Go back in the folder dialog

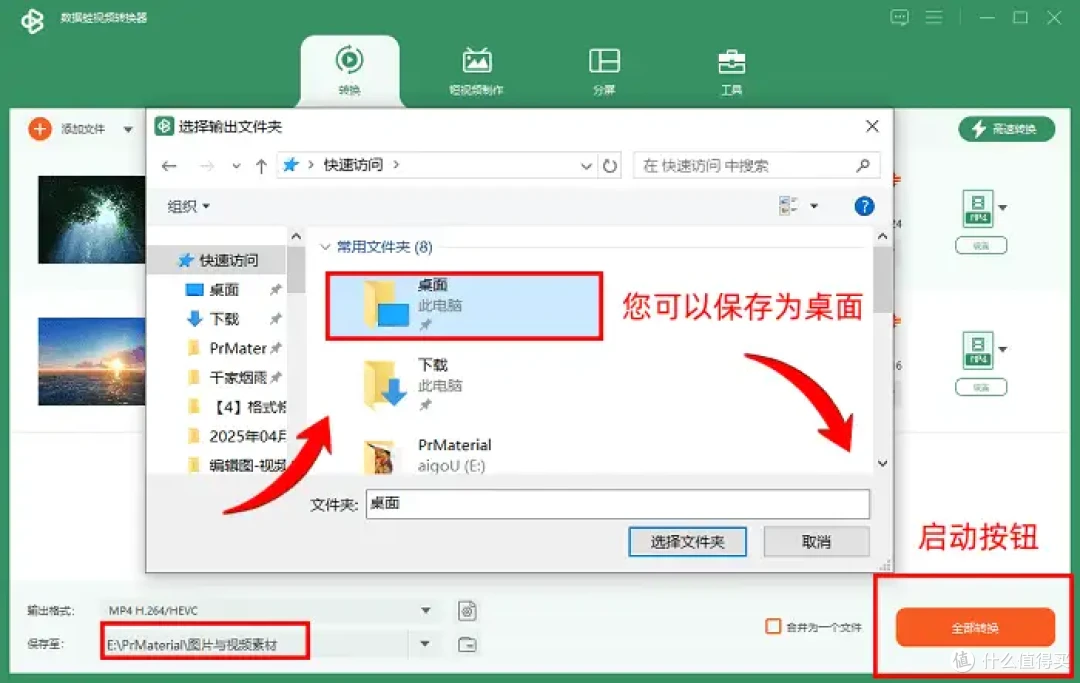coord(169,166)
